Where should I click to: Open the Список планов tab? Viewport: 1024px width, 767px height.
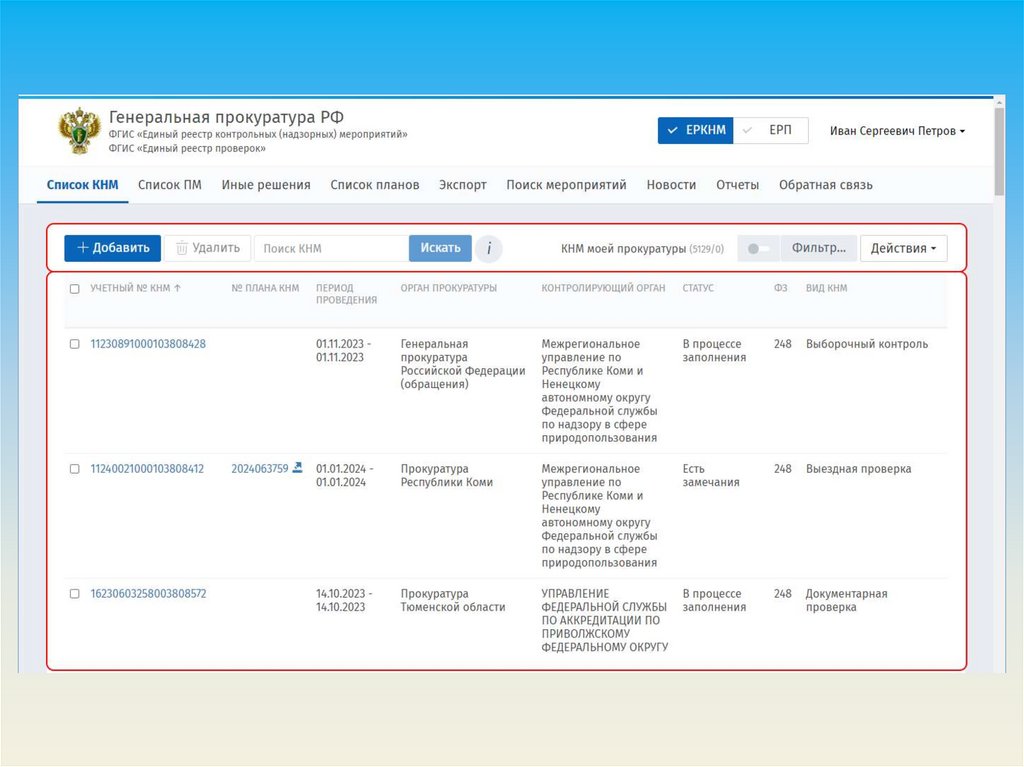[375, 185]
